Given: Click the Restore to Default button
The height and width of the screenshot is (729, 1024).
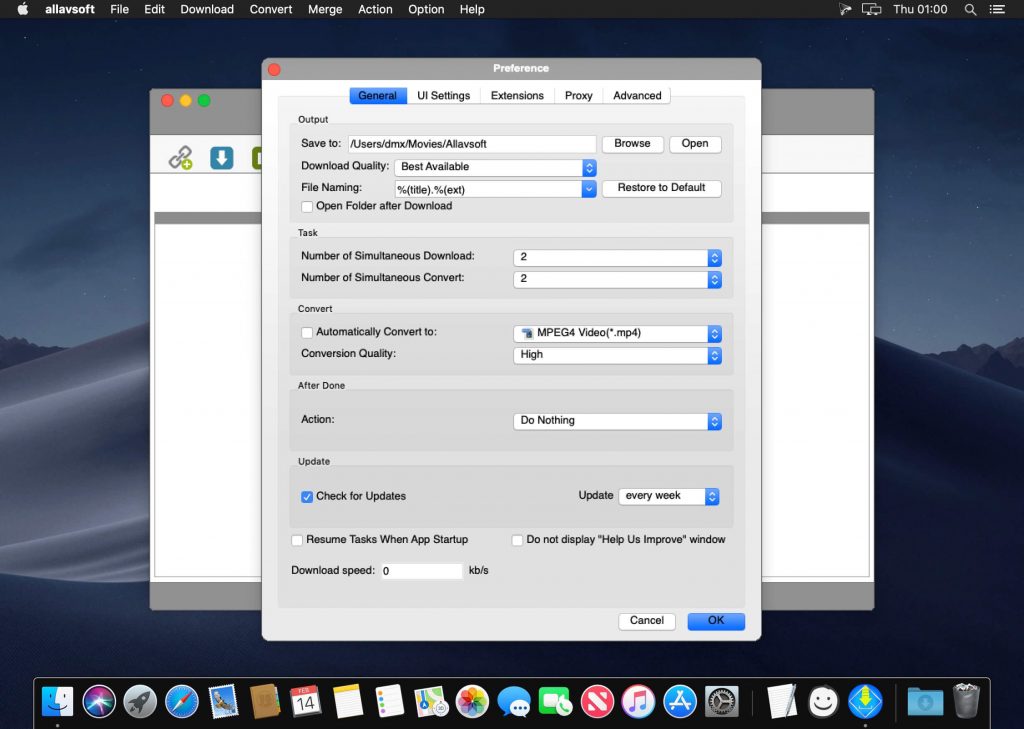Looking at the screenshot, I should (661, 188).
